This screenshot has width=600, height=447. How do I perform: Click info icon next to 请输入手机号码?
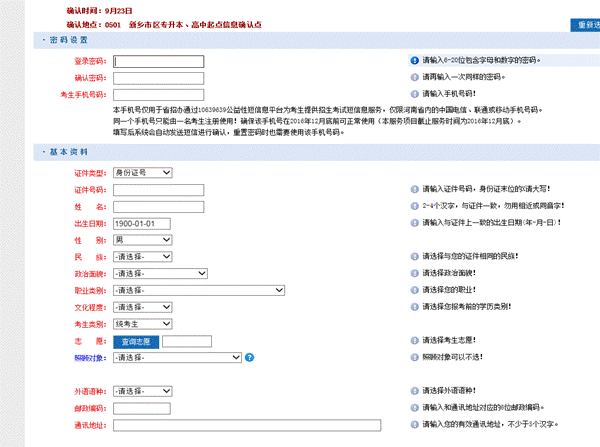point(414,94)
